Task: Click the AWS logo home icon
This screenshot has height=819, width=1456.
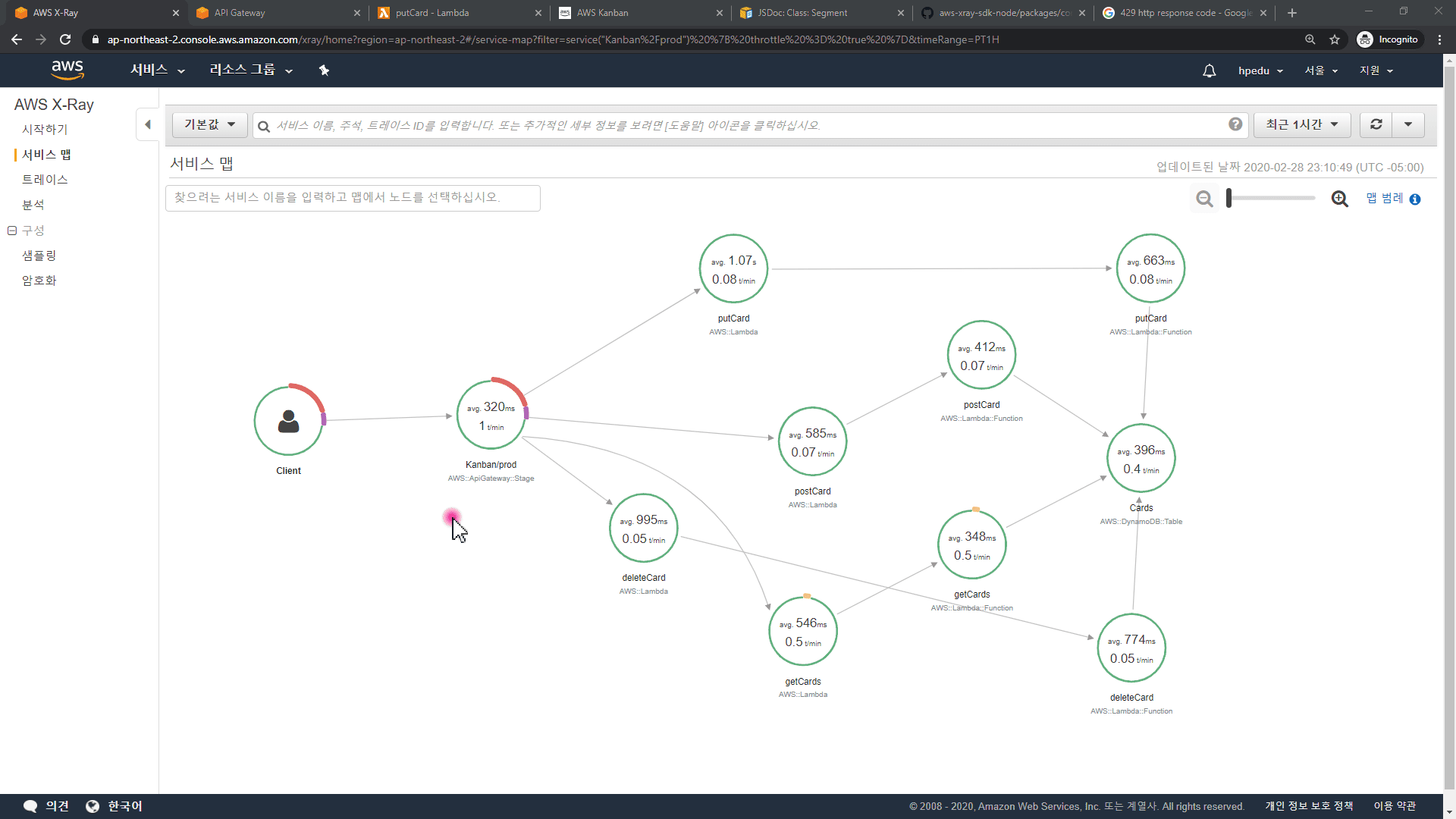Action: pyautogui.click(x=67, y=70)
